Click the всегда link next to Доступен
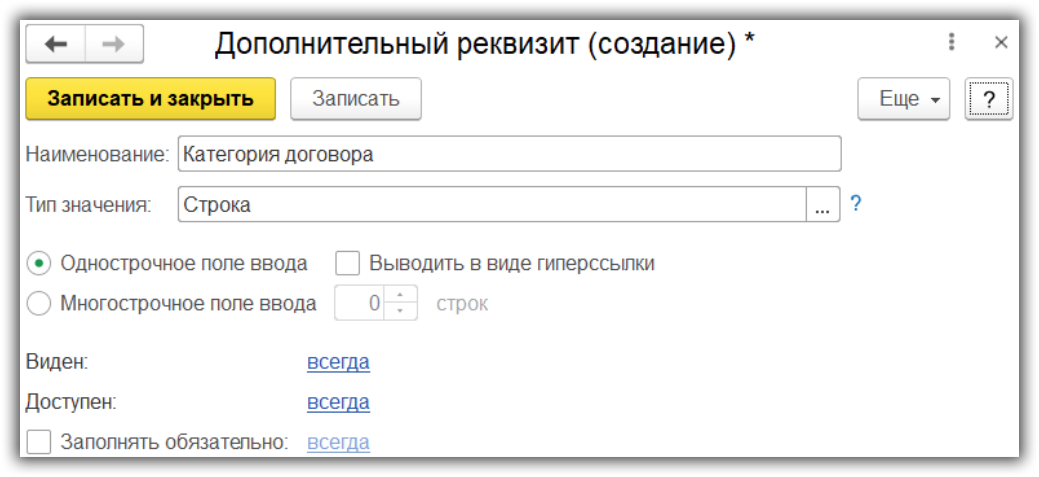 pos(338,402)
